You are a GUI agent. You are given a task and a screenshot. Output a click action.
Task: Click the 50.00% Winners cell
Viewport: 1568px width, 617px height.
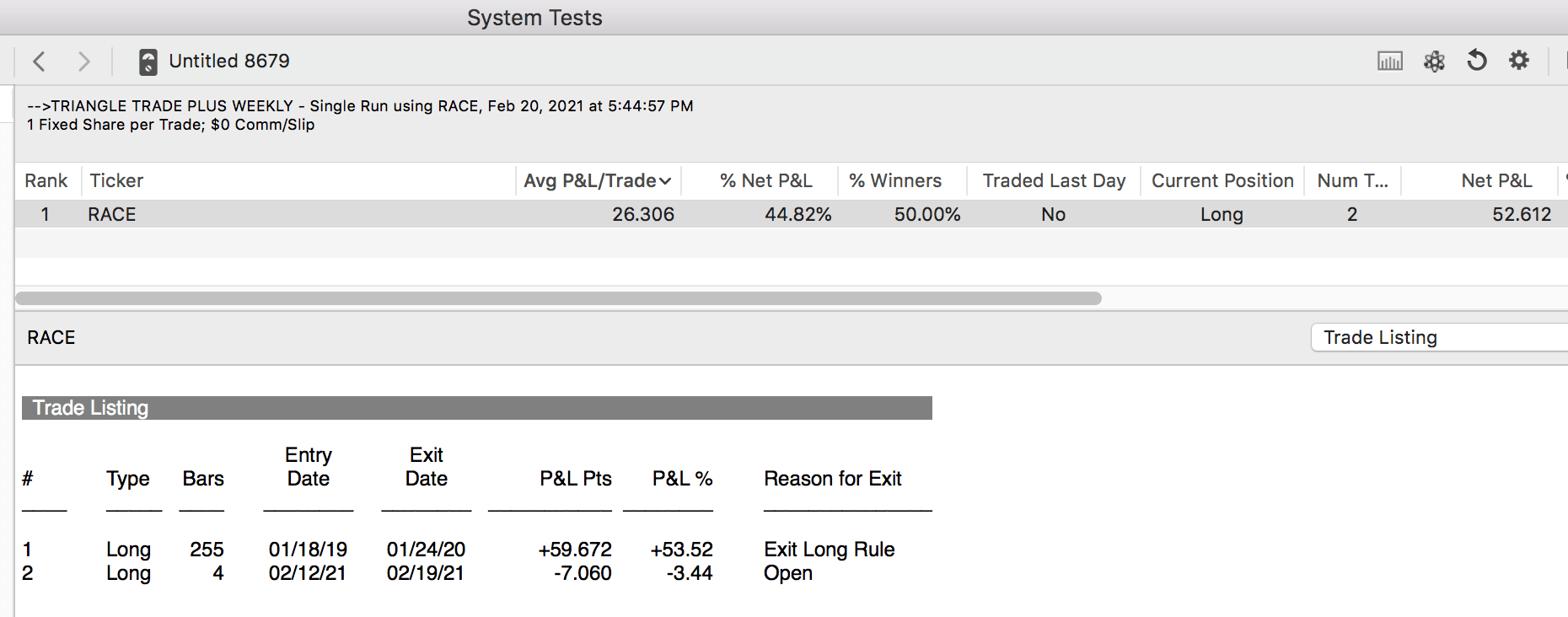927,214
